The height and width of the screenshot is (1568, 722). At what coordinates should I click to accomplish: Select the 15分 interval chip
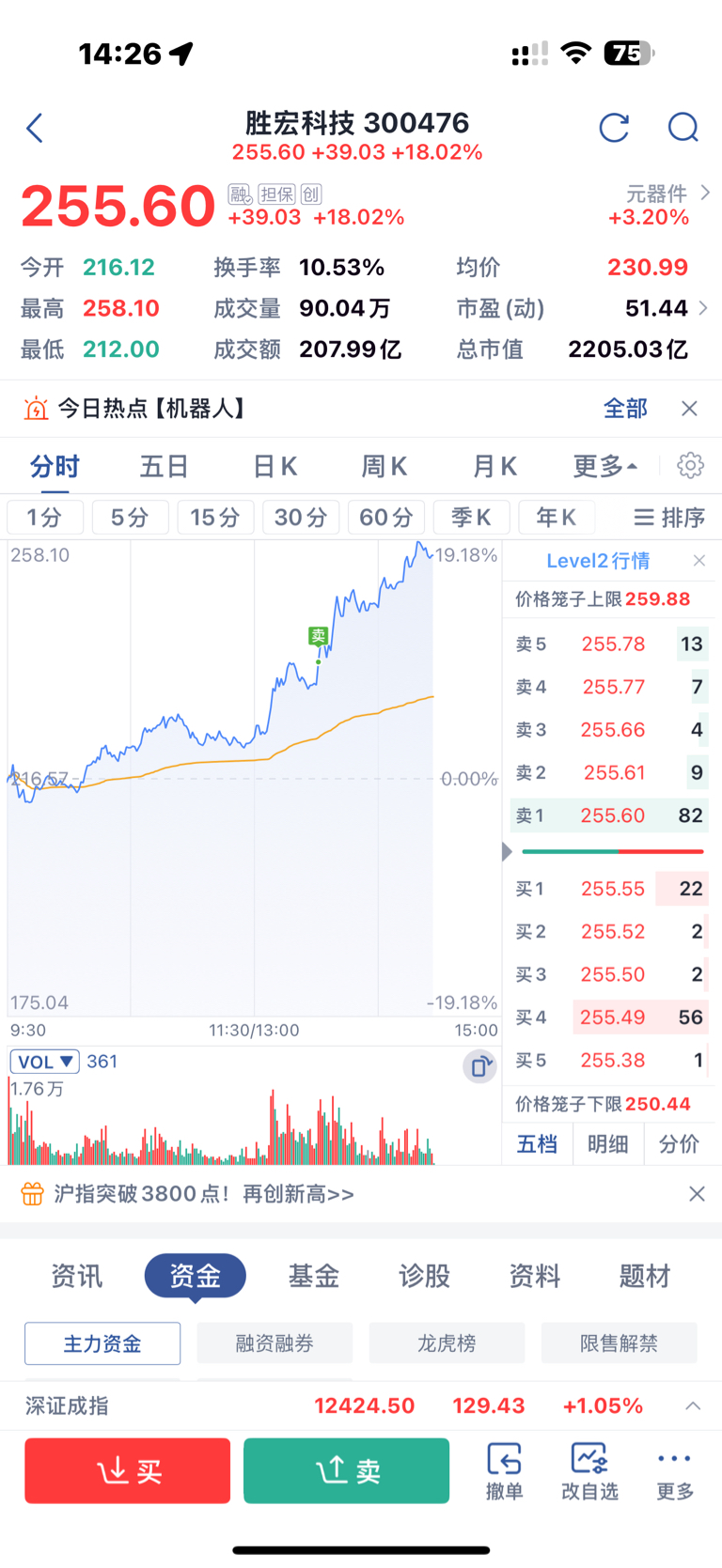point(215,518)
